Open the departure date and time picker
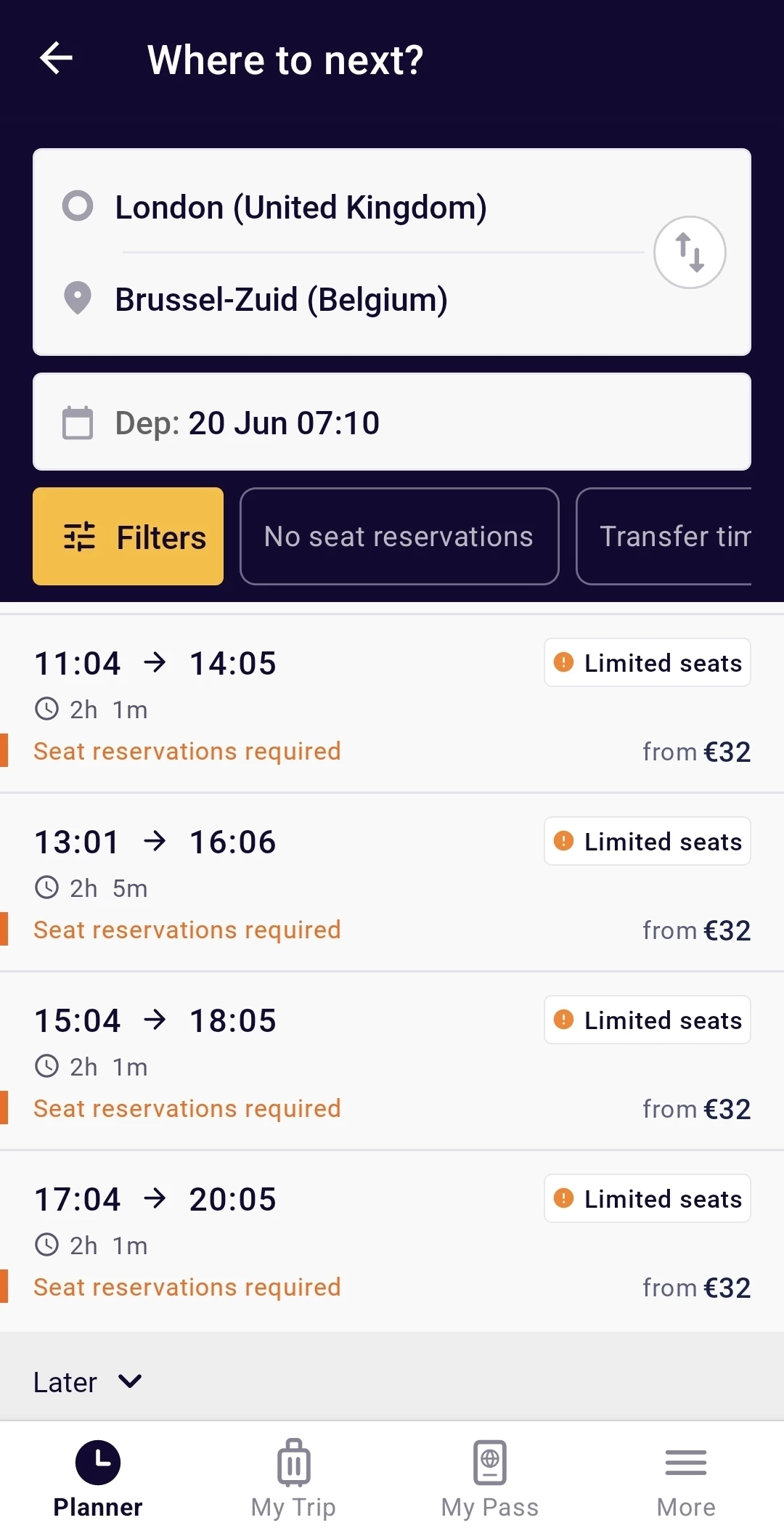Viewport: 784px width, 1536px height. click(x=392, y=423)
